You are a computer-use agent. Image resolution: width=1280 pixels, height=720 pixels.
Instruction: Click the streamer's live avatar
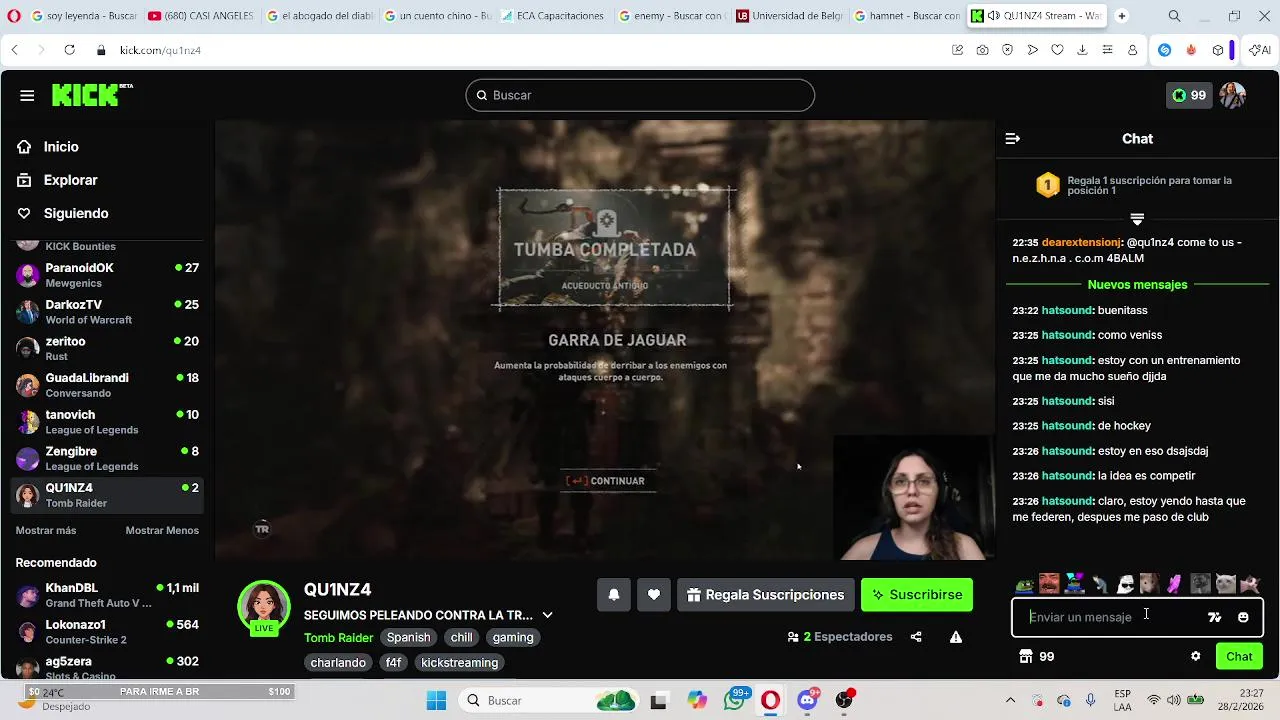pos(264,607)
